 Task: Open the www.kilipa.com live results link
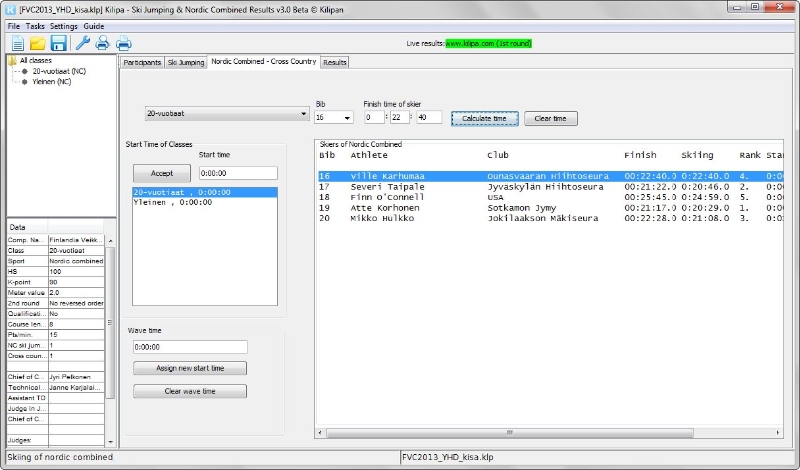pos(488,43)
